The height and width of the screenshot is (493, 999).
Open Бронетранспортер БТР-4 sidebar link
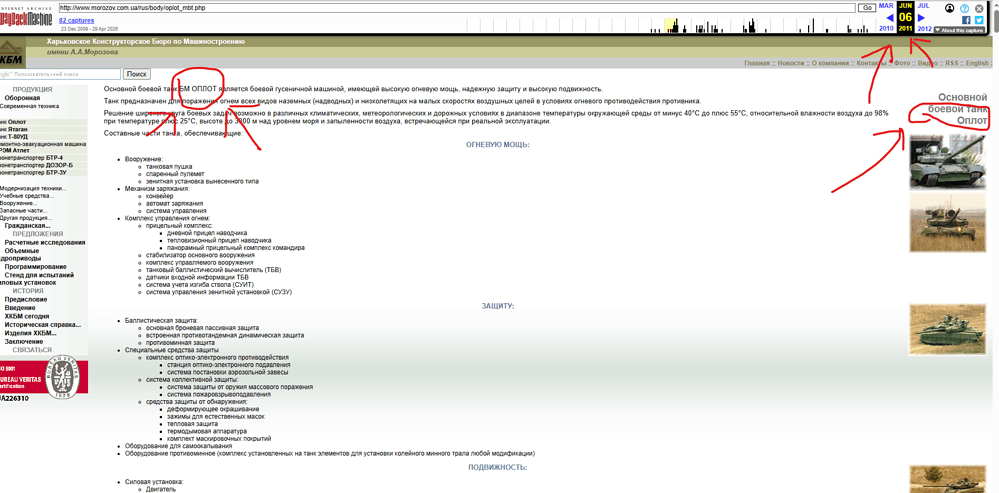[x=31, y=157]
